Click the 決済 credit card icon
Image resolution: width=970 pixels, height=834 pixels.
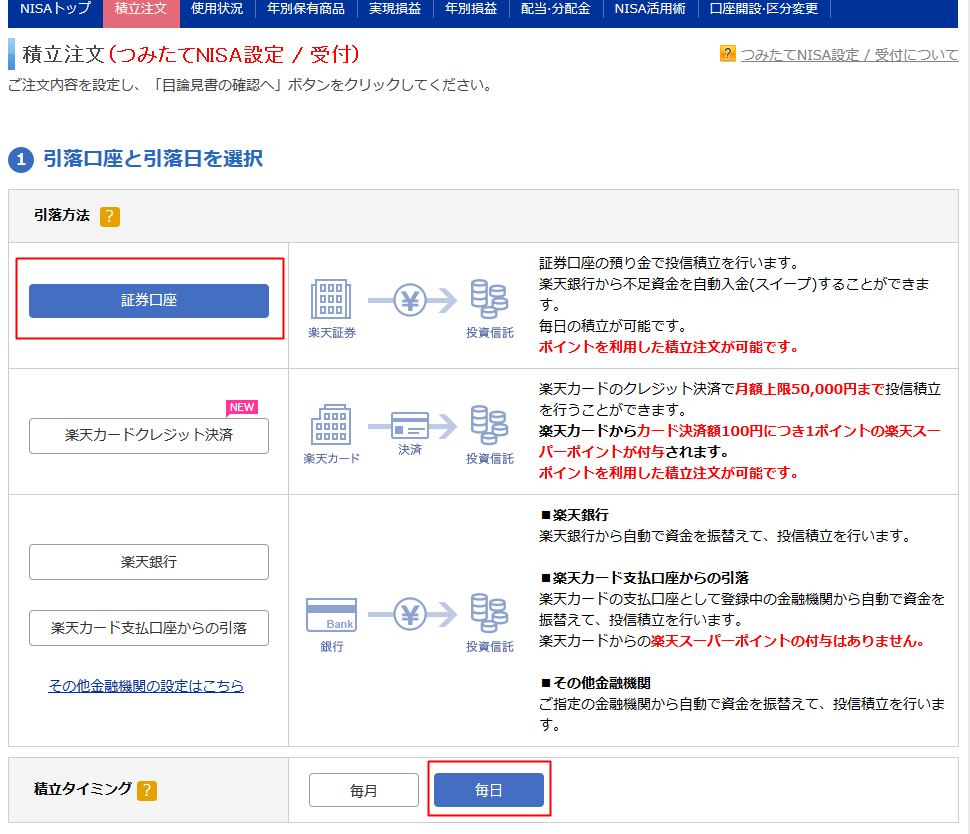pos(412,426)
